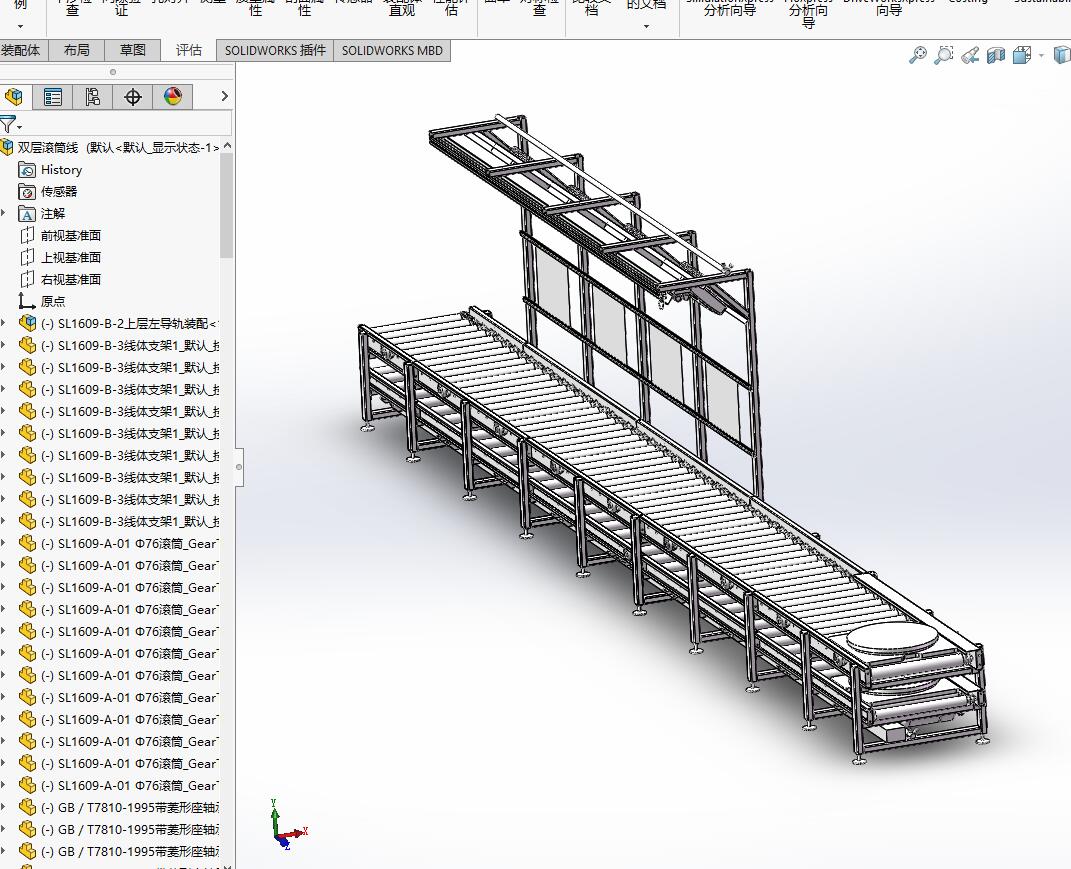The width and height of the screenshot is (1071, 869).
Task: Switch to the 草图 tab
Action: tap(133, 51)
